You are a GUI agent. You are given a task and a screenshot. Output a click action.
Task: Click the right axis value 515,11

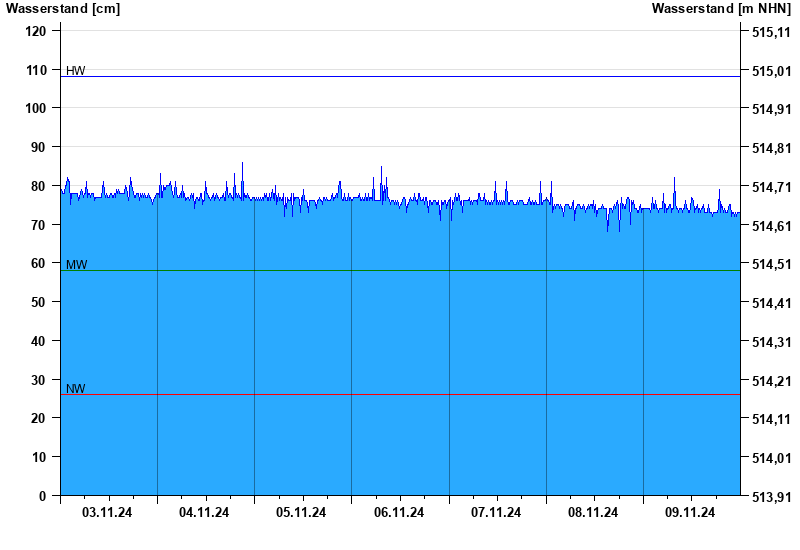click(771, 32)
